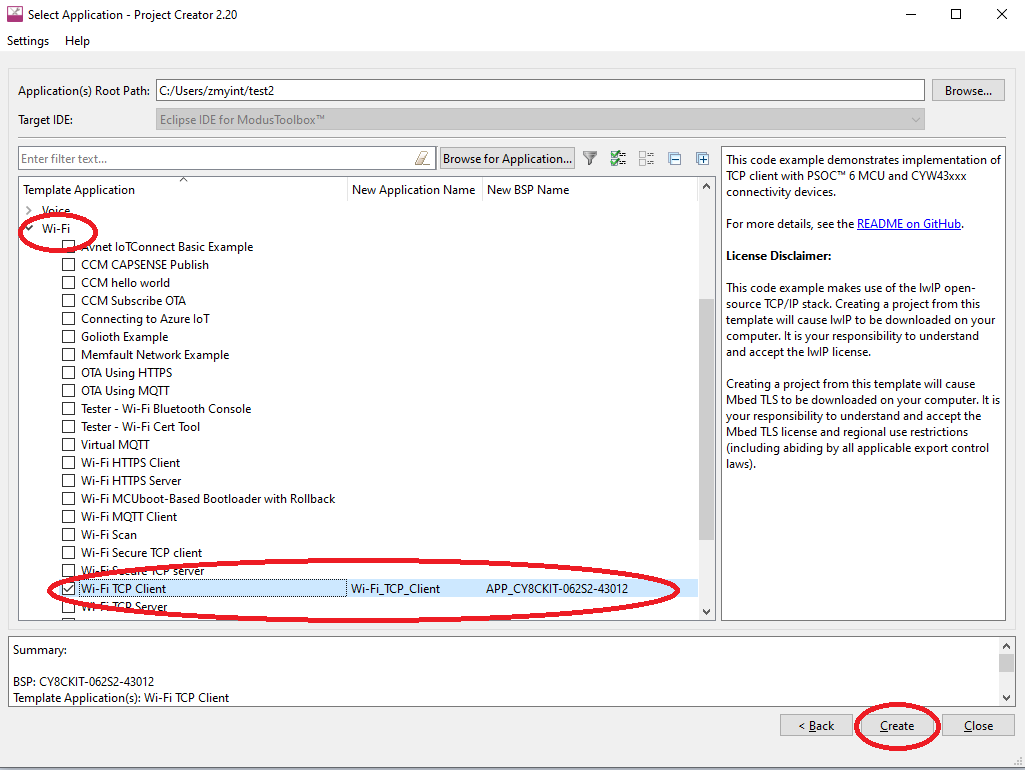Open the Settings menu

coord(28,41)
